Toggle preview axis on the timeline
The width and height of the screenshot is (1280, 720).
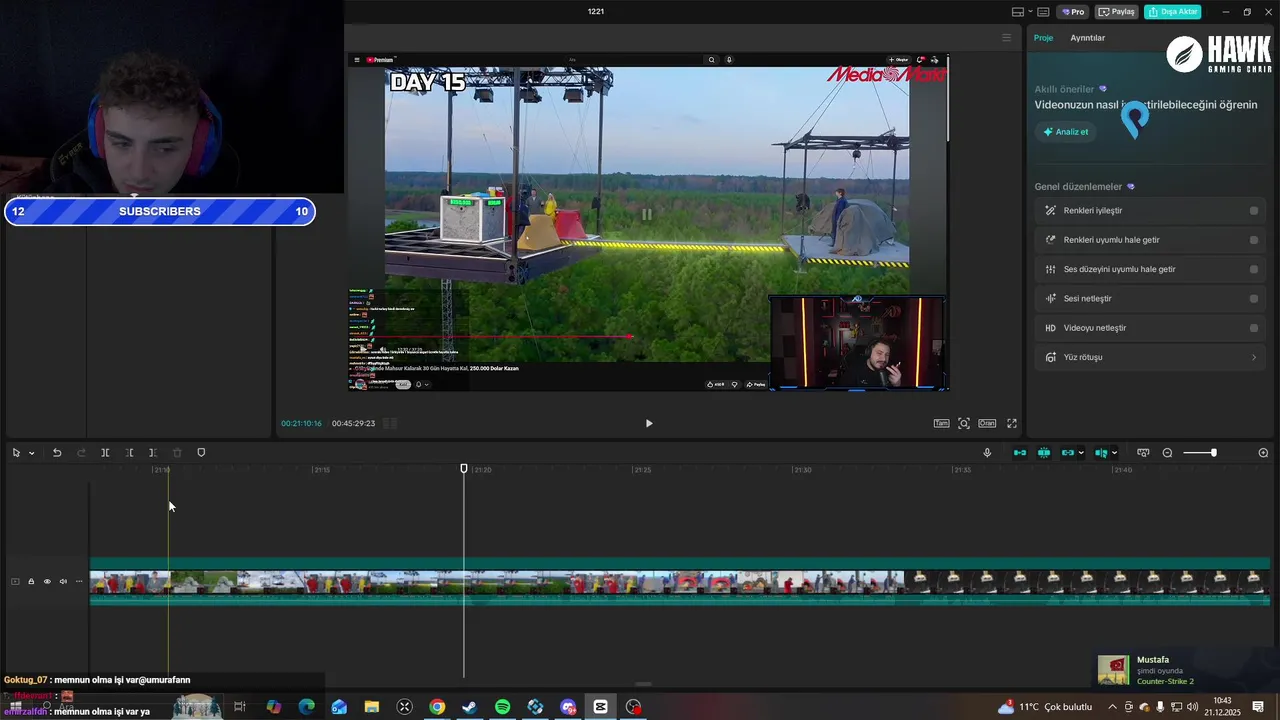click(1101, 453)
